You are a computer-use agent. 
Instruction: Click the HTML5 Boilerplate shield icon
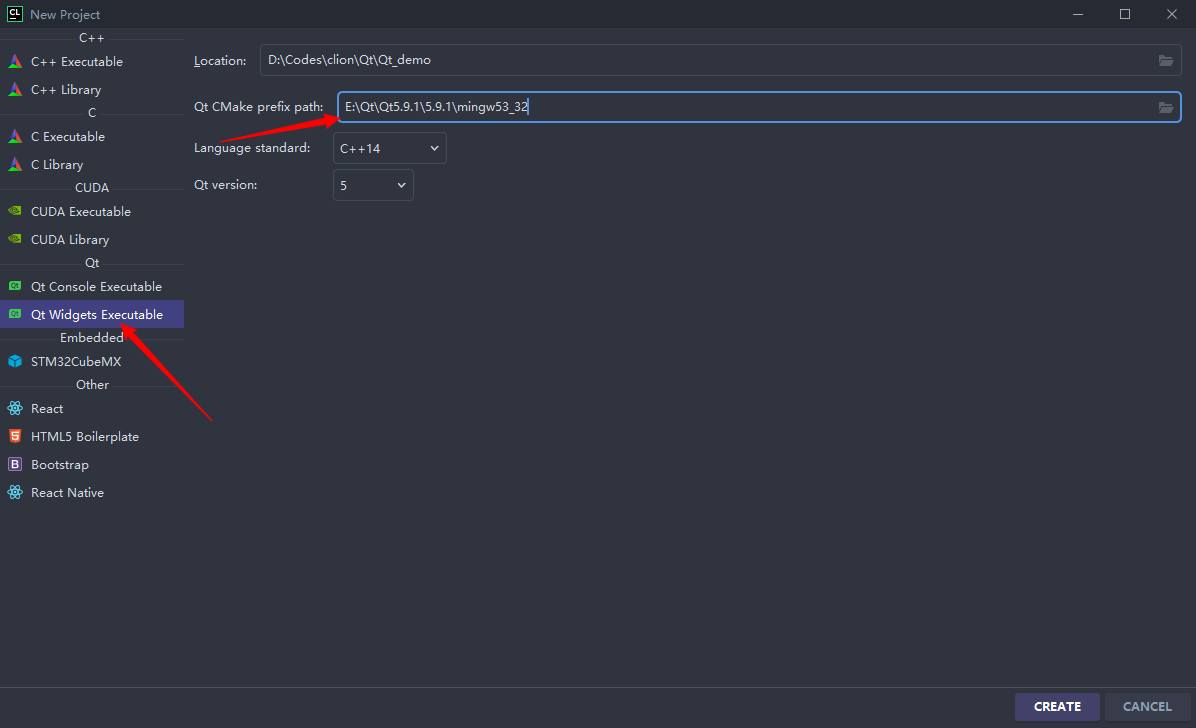(x=14, y=436)
